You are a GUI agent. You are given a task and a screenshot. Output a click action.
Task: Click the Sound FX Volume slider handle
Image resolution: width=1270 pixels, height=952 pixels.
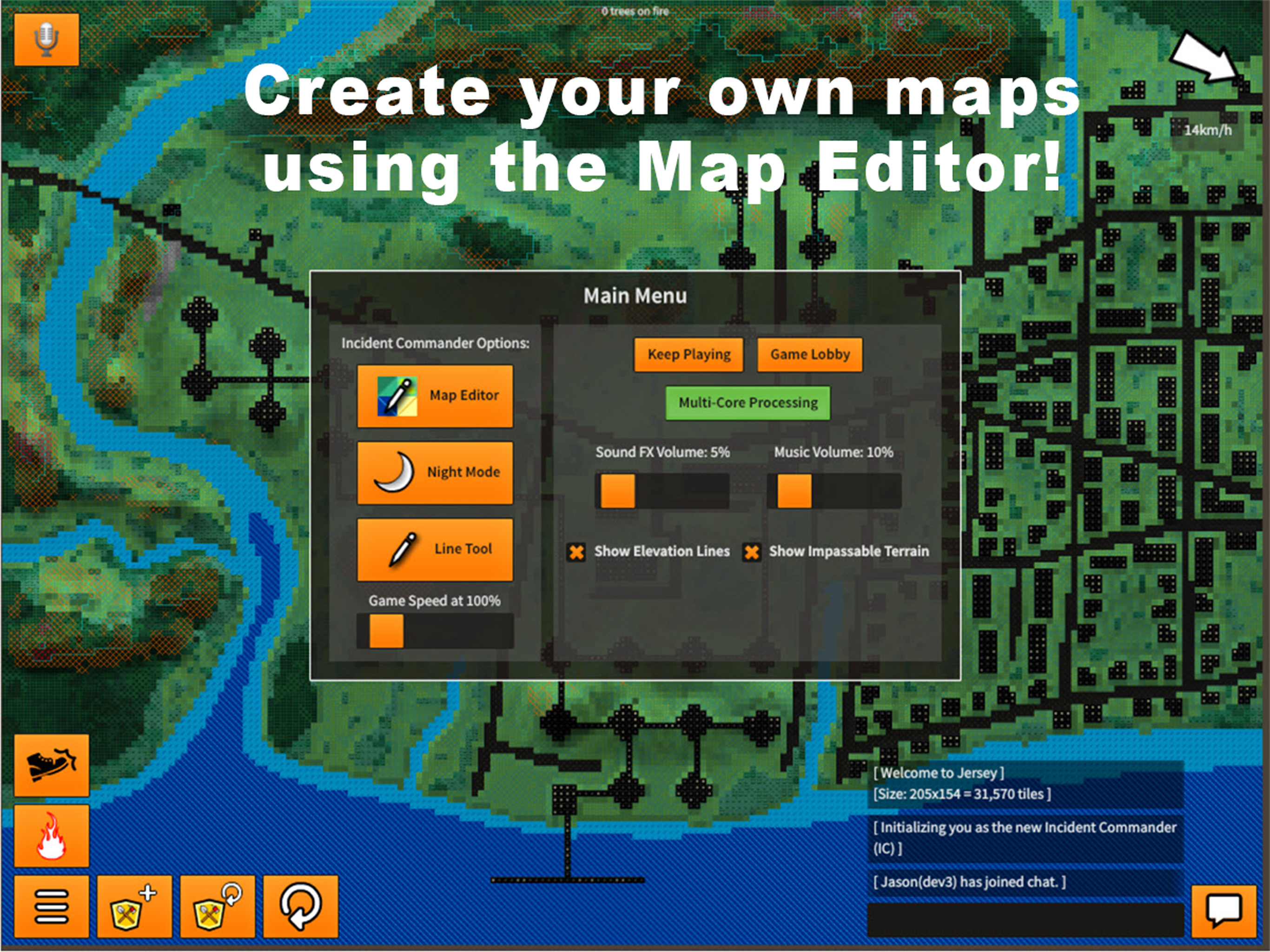point(618,491)
